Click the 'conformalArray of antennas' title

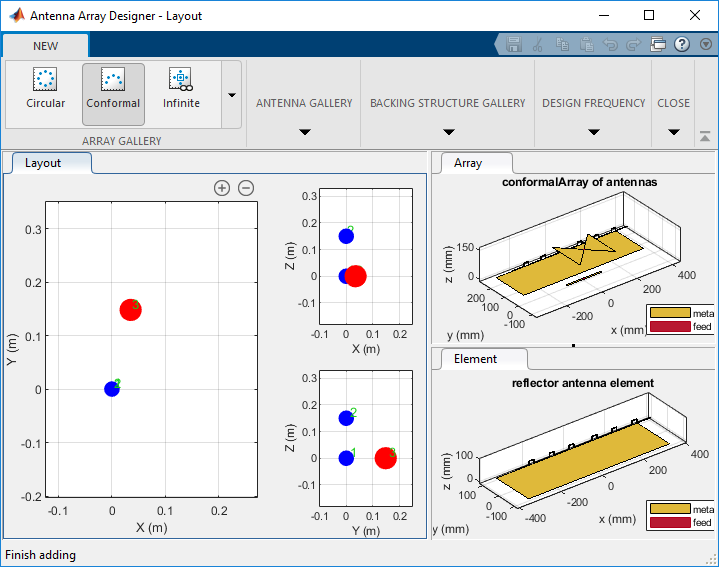point(580,182)
